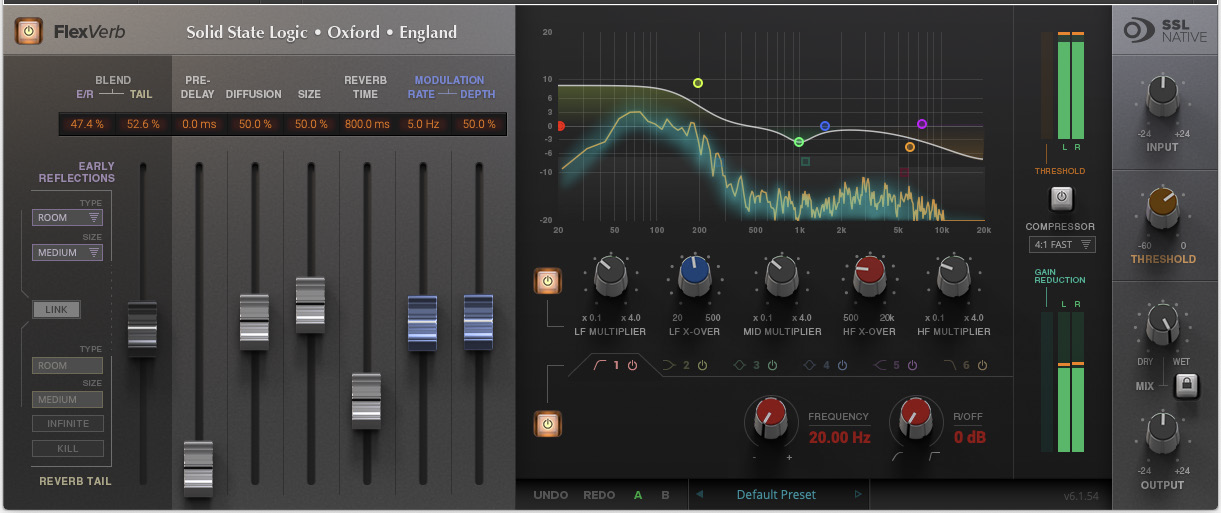
Task: Toggle the EQ section power button
Action: [547, 424]
